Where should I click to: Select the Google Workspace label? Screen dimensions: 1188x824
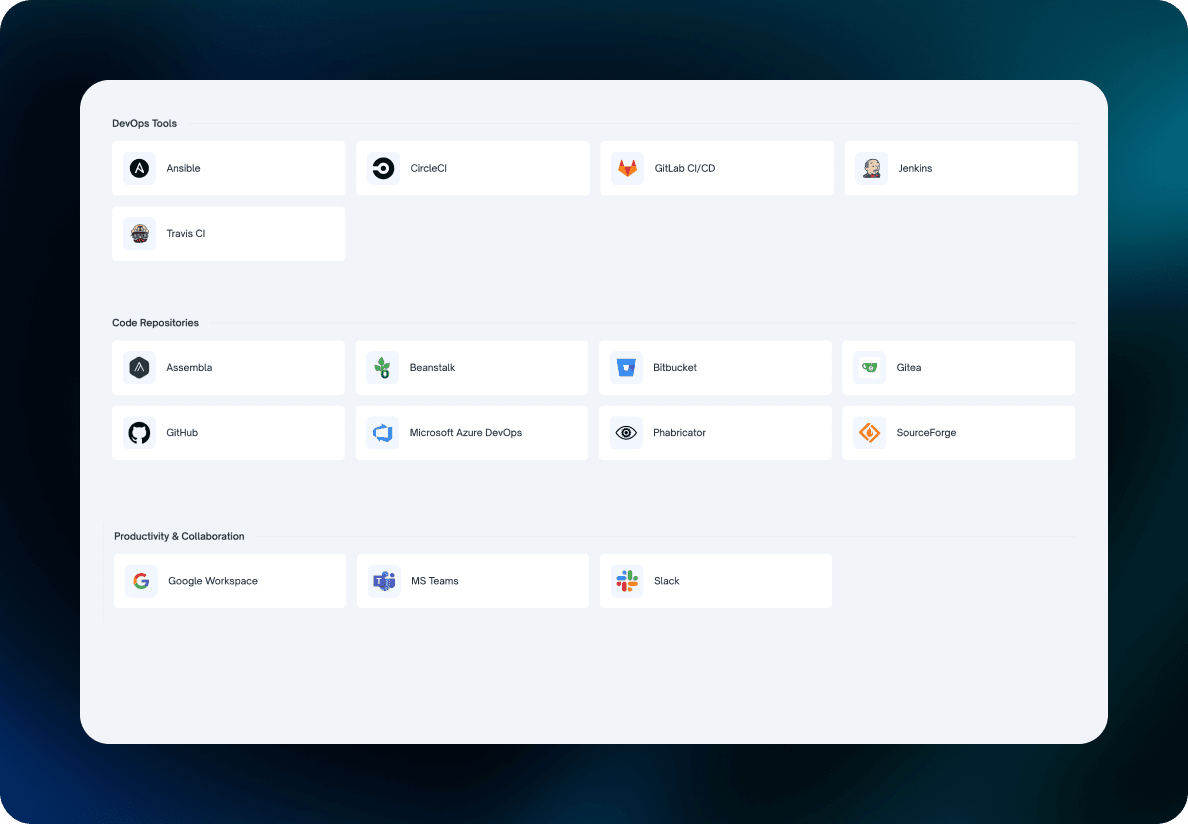click(213, 581)
